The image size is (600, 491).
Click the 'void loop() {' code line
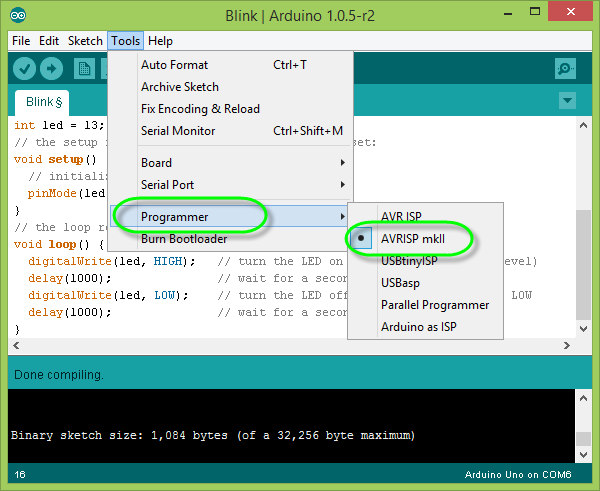pyautogui.click(x=59, y=245)
